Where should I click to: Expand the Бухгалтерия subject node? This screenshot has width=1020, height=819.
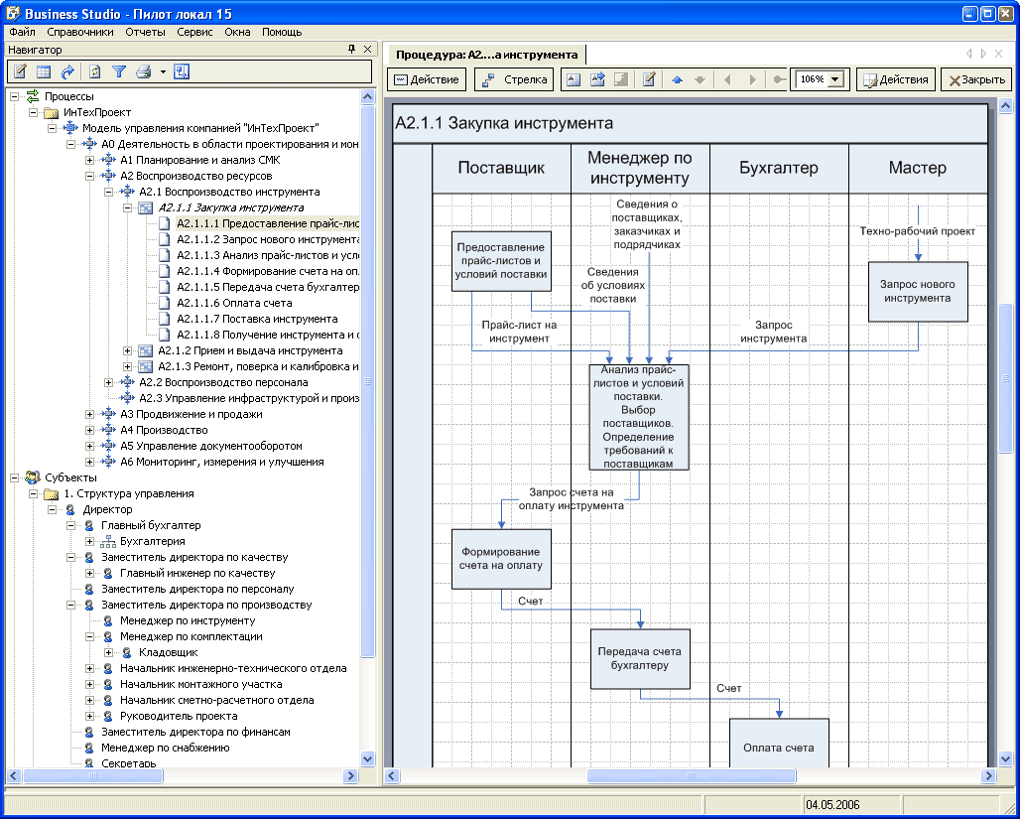(90, 541)
